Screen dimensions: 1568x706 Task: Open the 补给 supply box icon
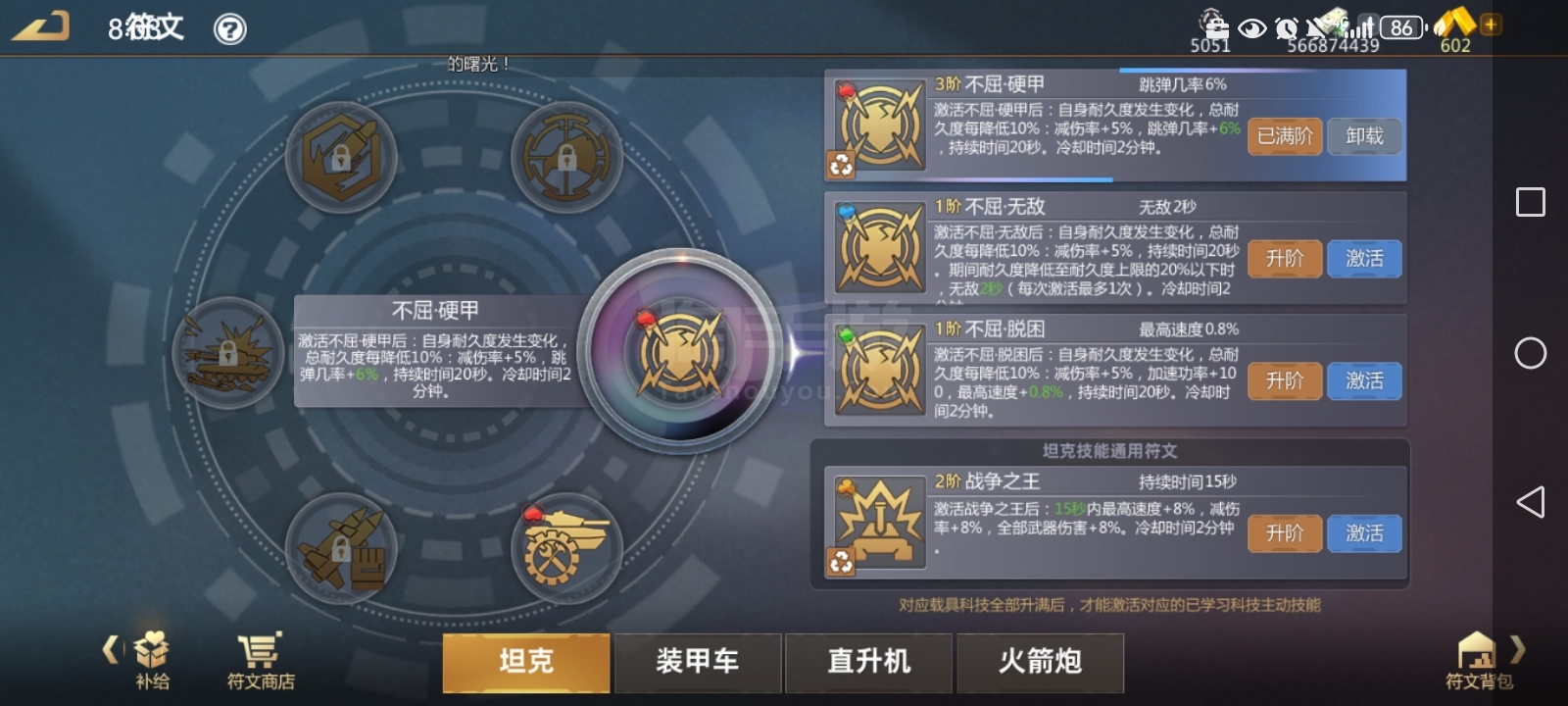(x=152, y=661)
